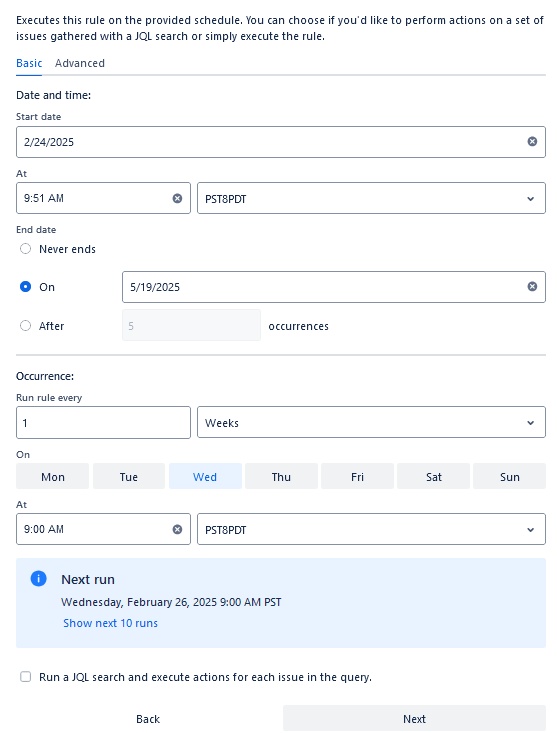Click the Next button

coord(414,719)
